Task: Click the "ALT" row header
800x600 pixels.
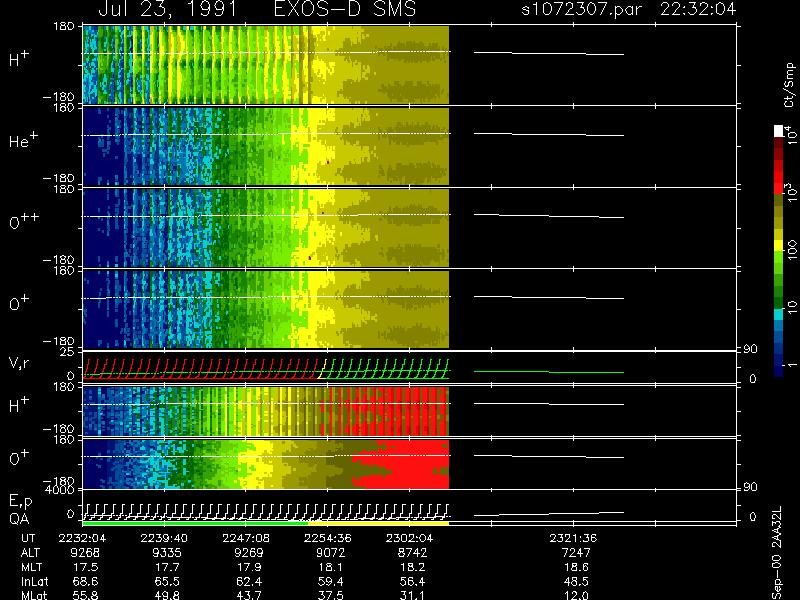Action: pyautogui.click(x=30, y=553)
